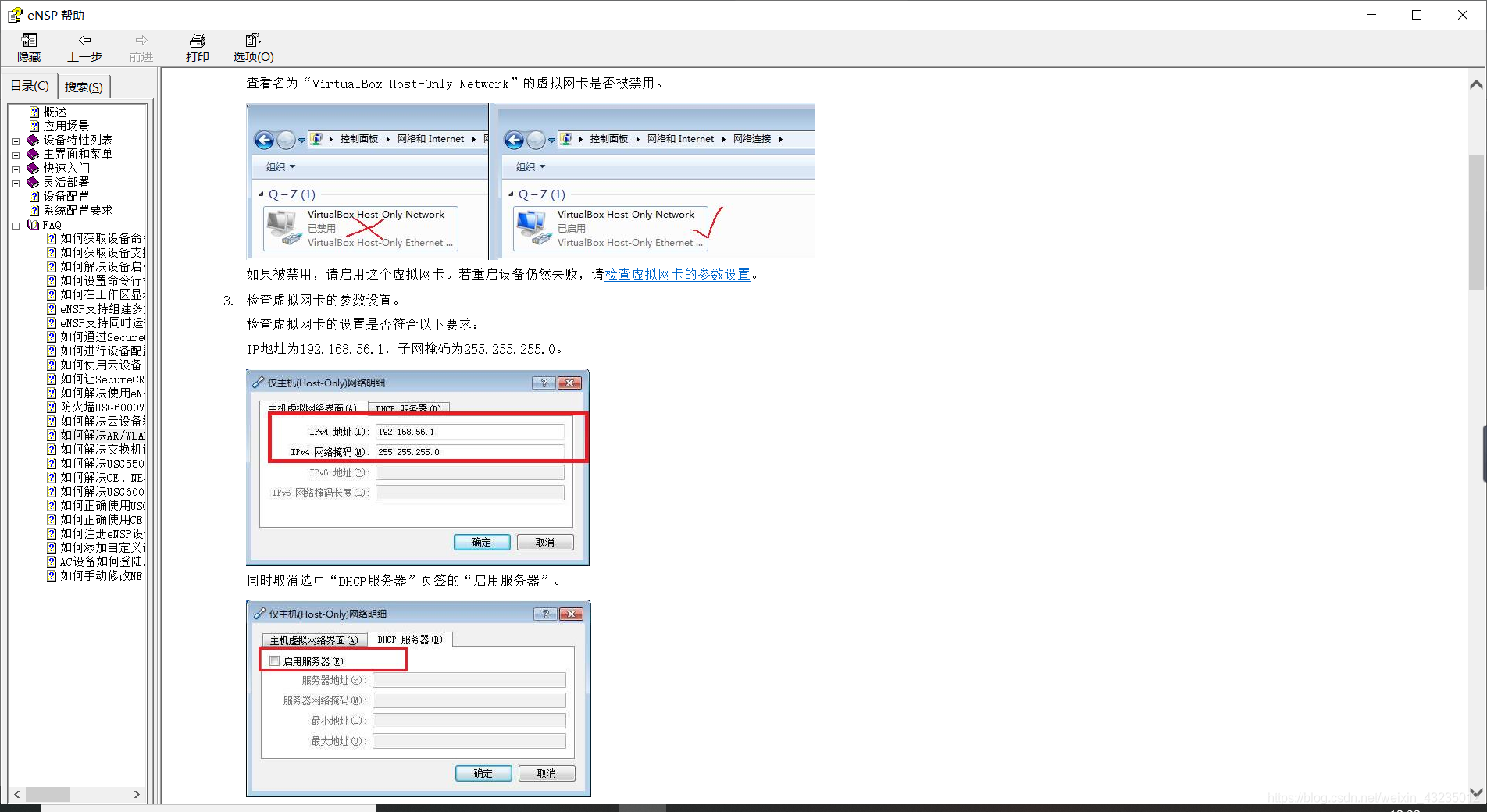This screenshot has height=812, width=1487.
Task: Collapse the FAQ tree node
Action: (x=16, y=226)
